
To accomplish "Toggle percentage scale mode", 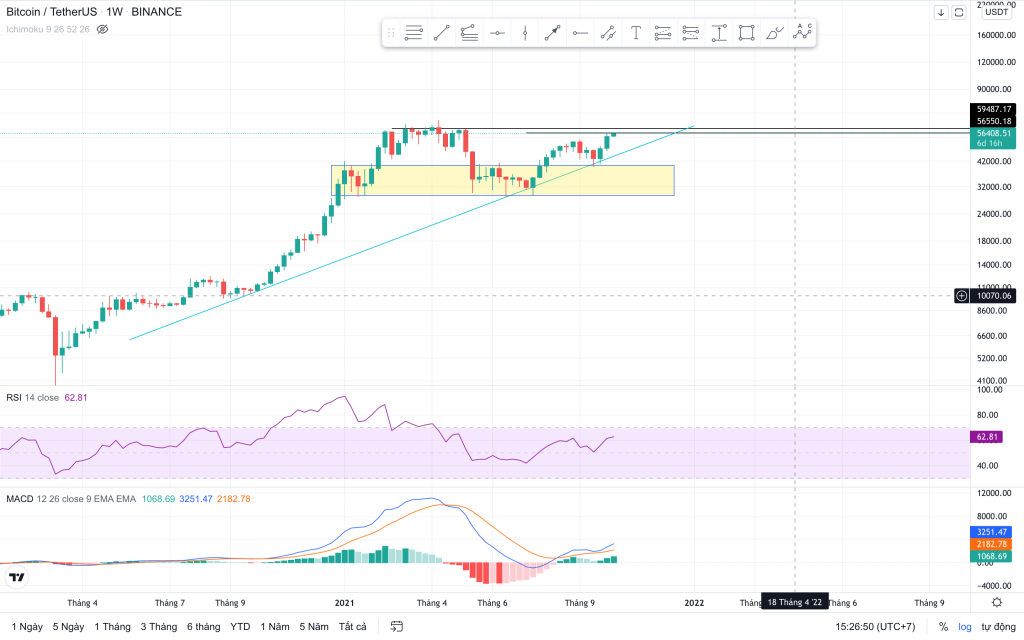I will 942,627.
